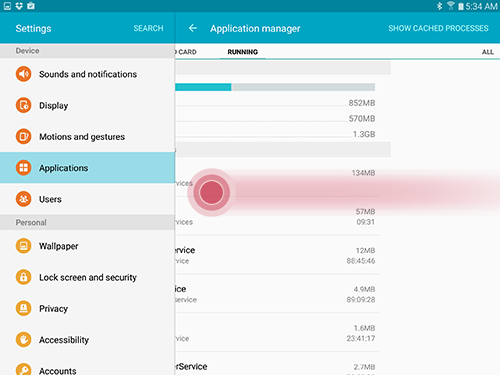This screenshot has height=375, width=500.
Task: Open Sounds and notifications speaker icon
Action: [x=23, y=74]
